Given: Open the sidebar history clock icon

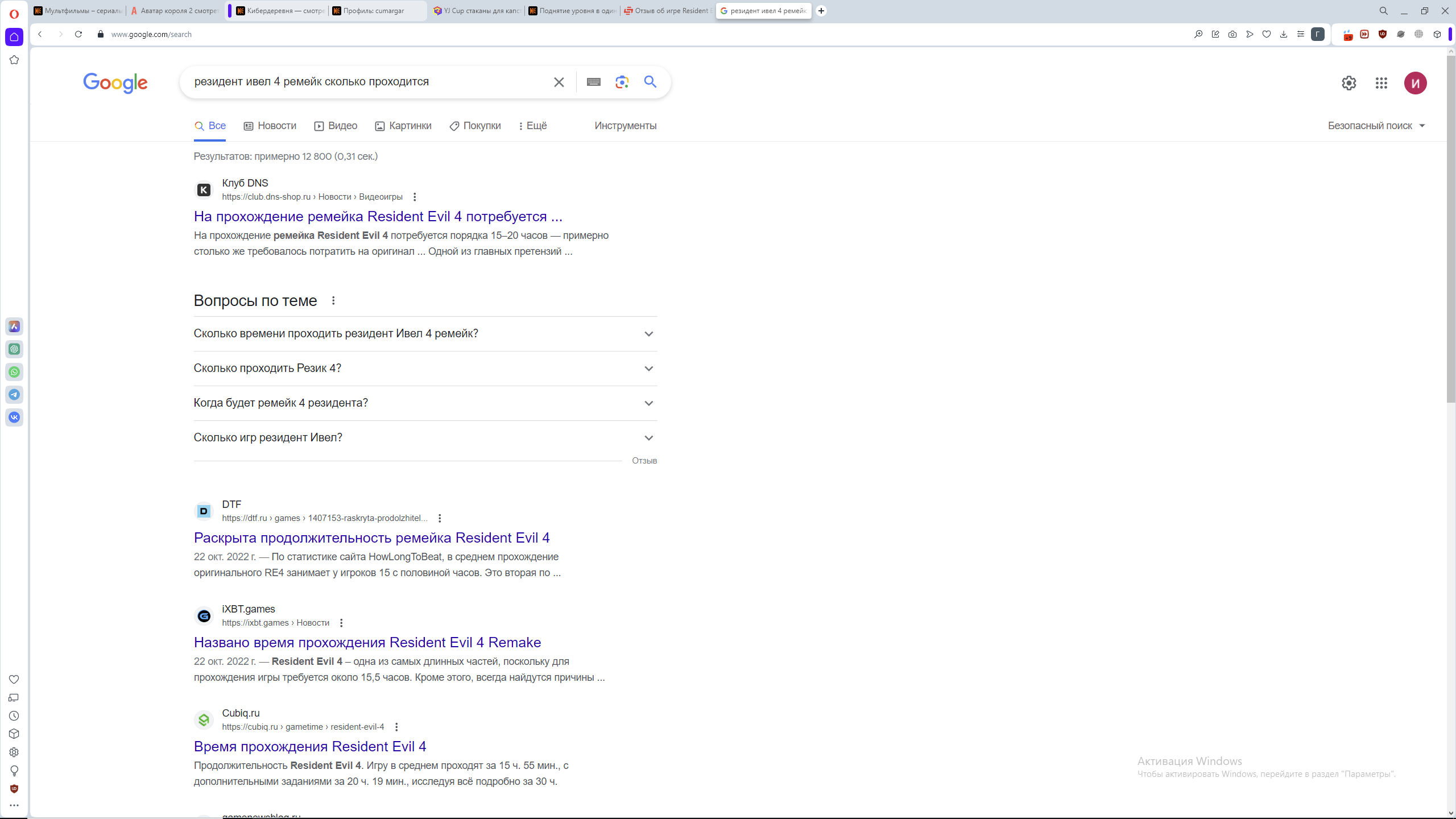Looking at the screenshot, I should pos(14,715).
